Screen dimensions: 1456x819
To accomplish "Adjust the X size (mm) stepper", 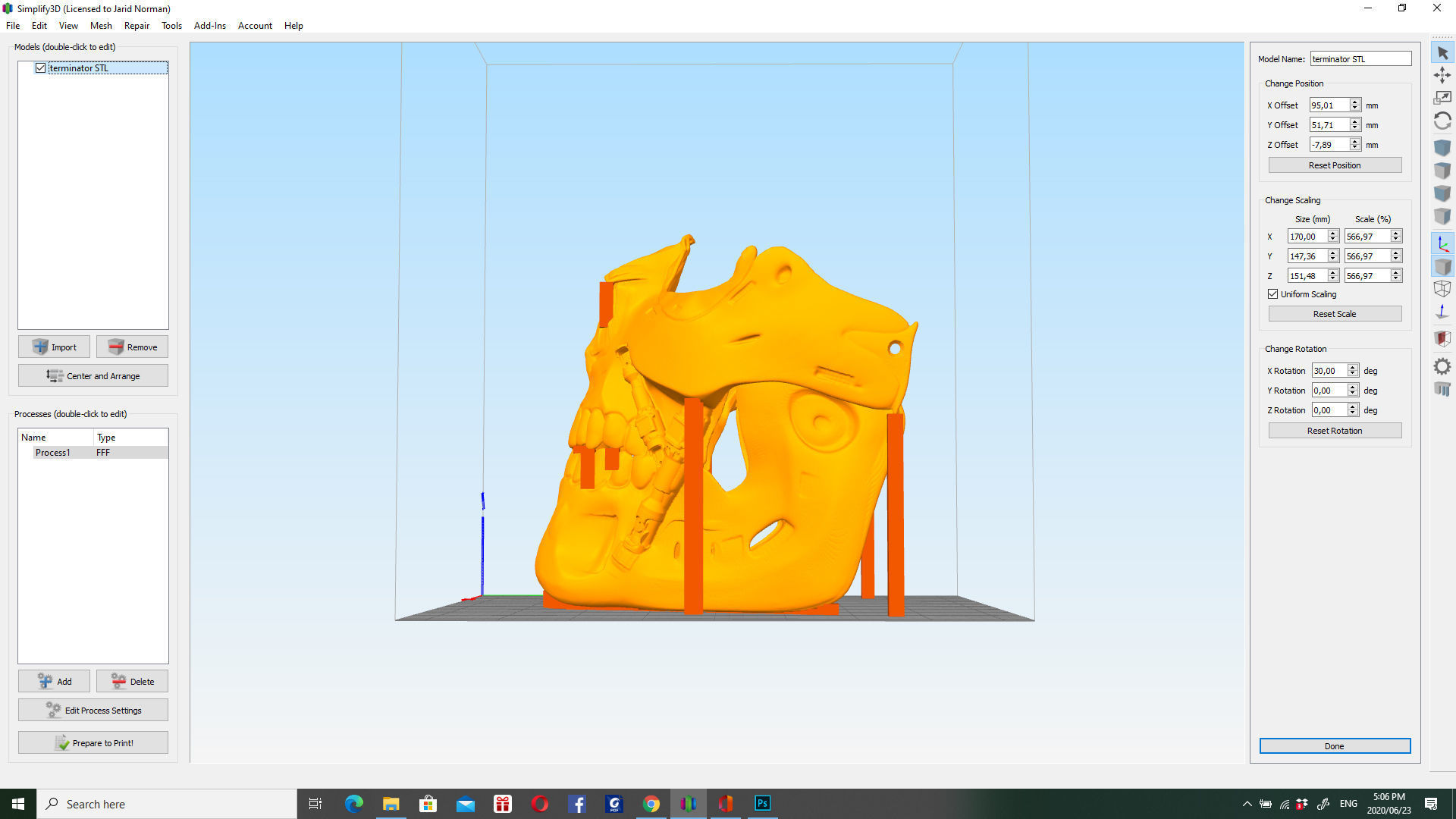I will 1332,237.
